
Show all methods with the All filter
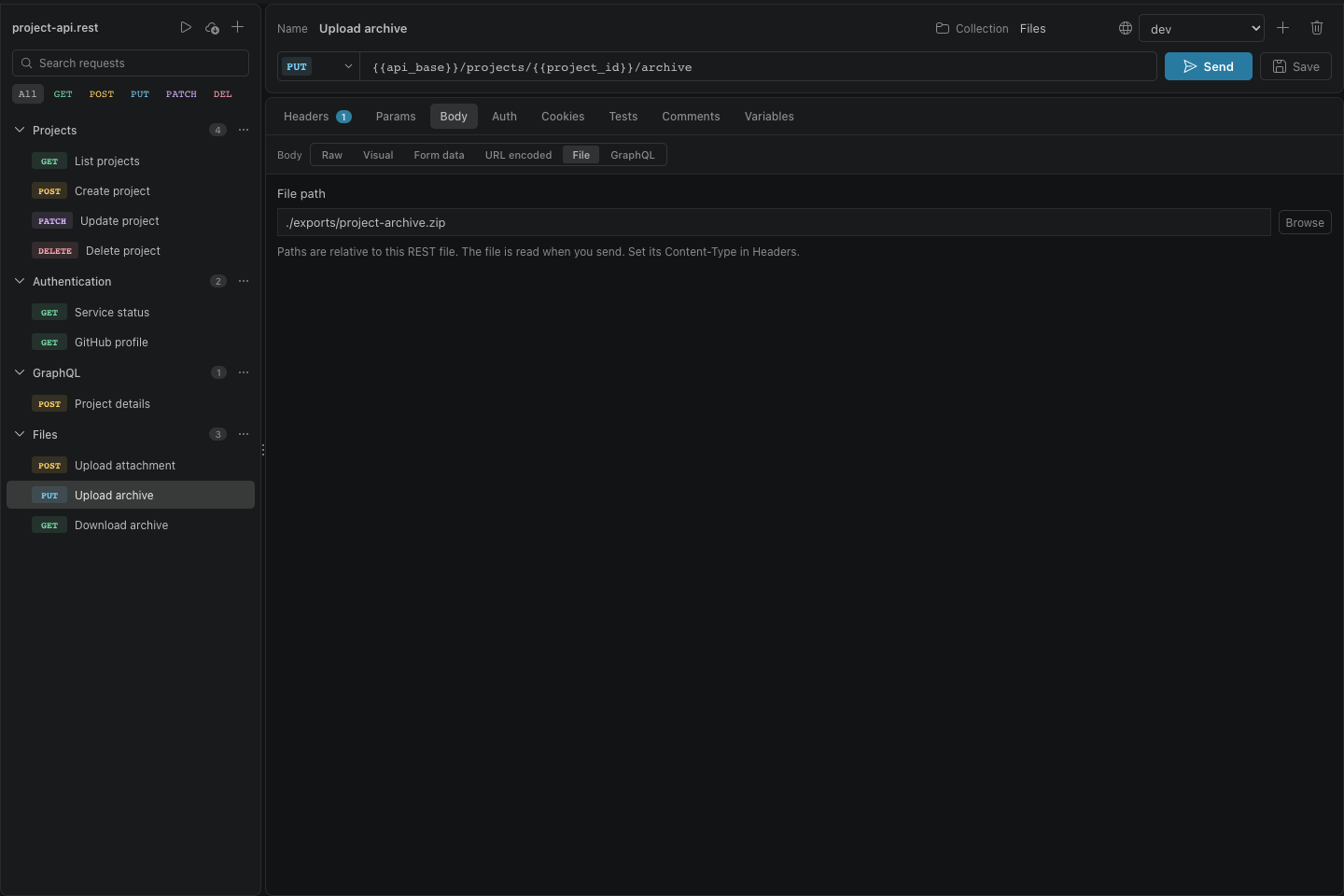click(28, 94)
